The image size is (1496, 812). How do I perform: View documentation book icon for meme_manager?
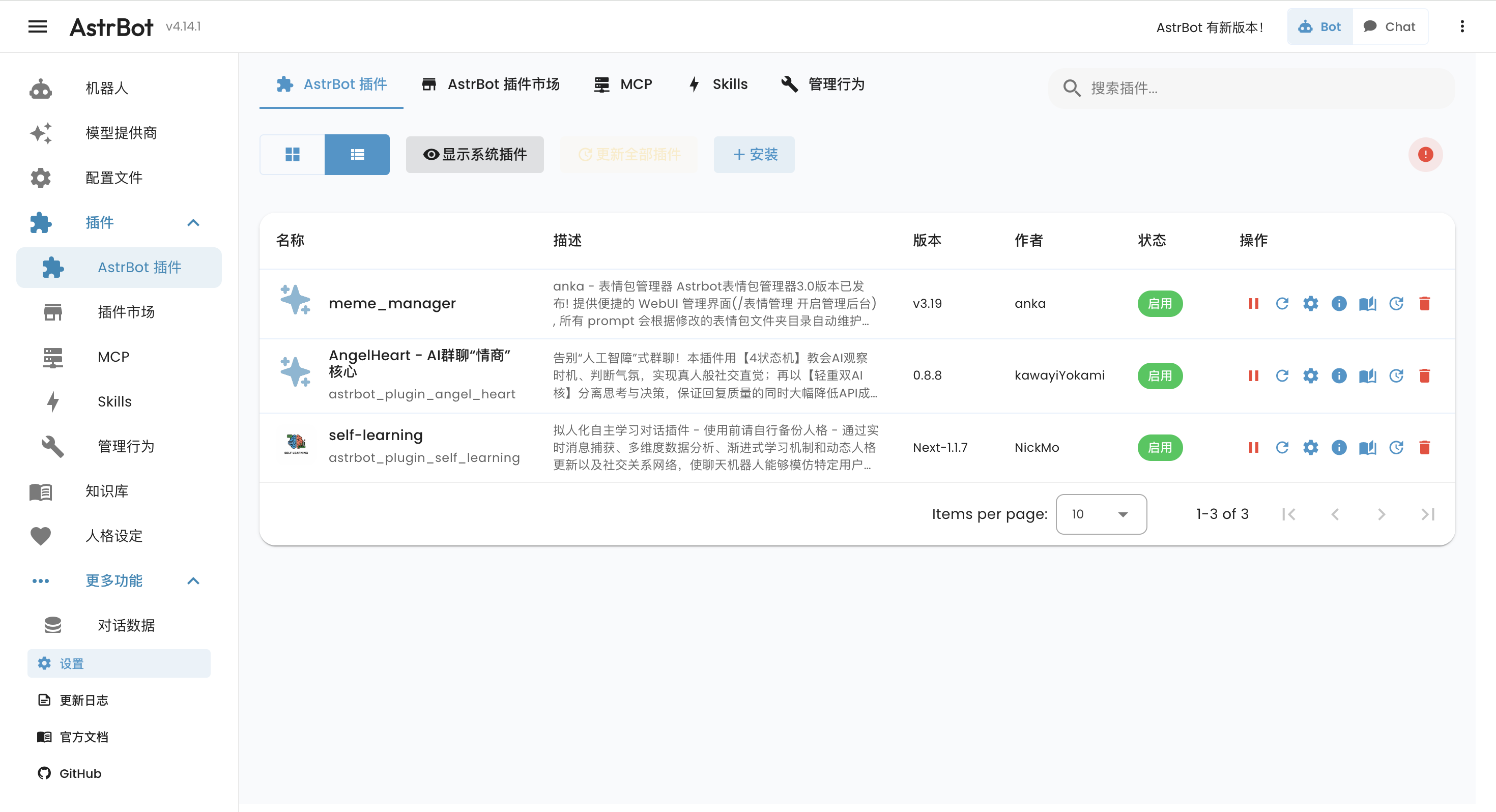(1367, 303)
